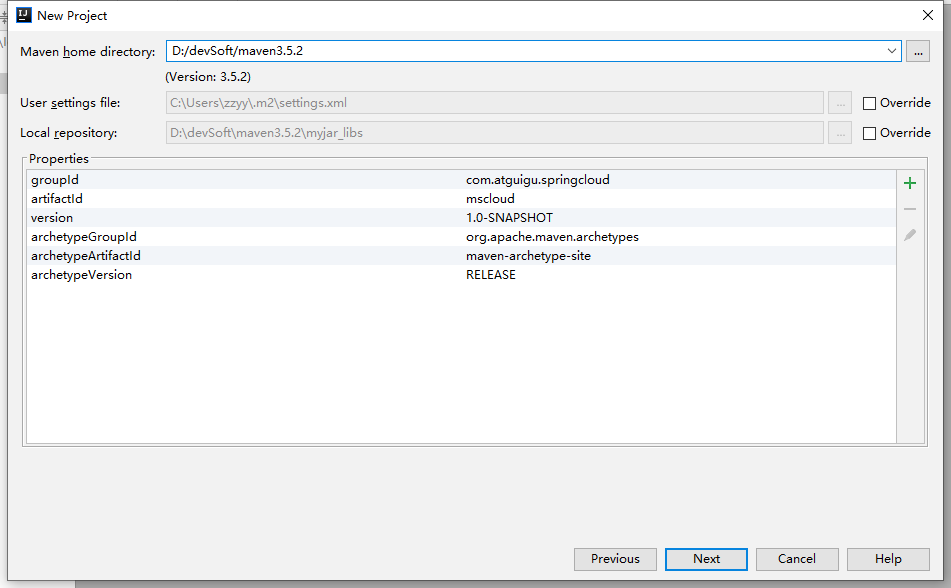Click the value org.apache.maven.archetypes
Image resolution: width=951 pixels, height=588 pixels.
[552, 237]
